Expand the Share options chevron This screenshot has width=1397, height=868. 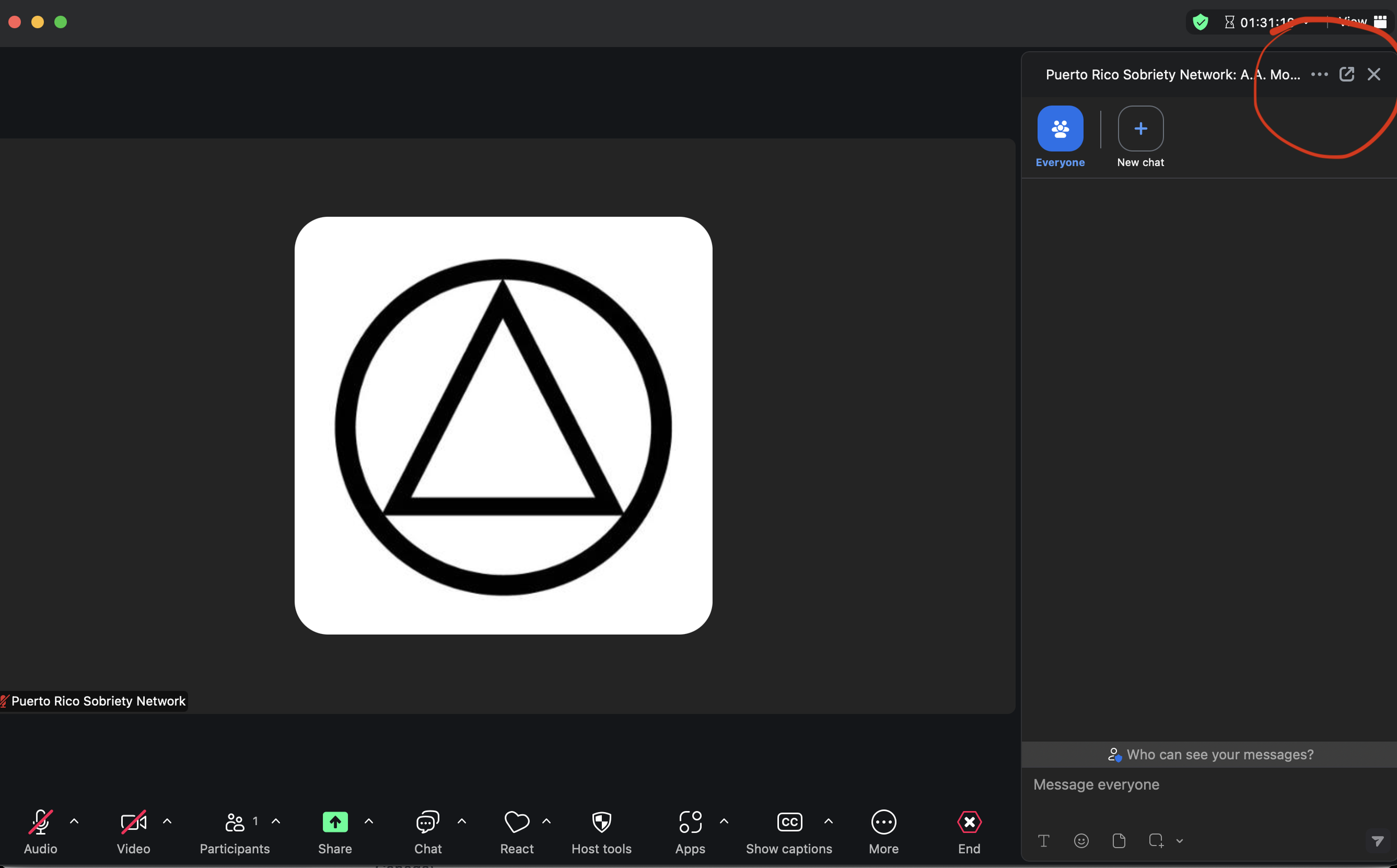pos(369,822)
